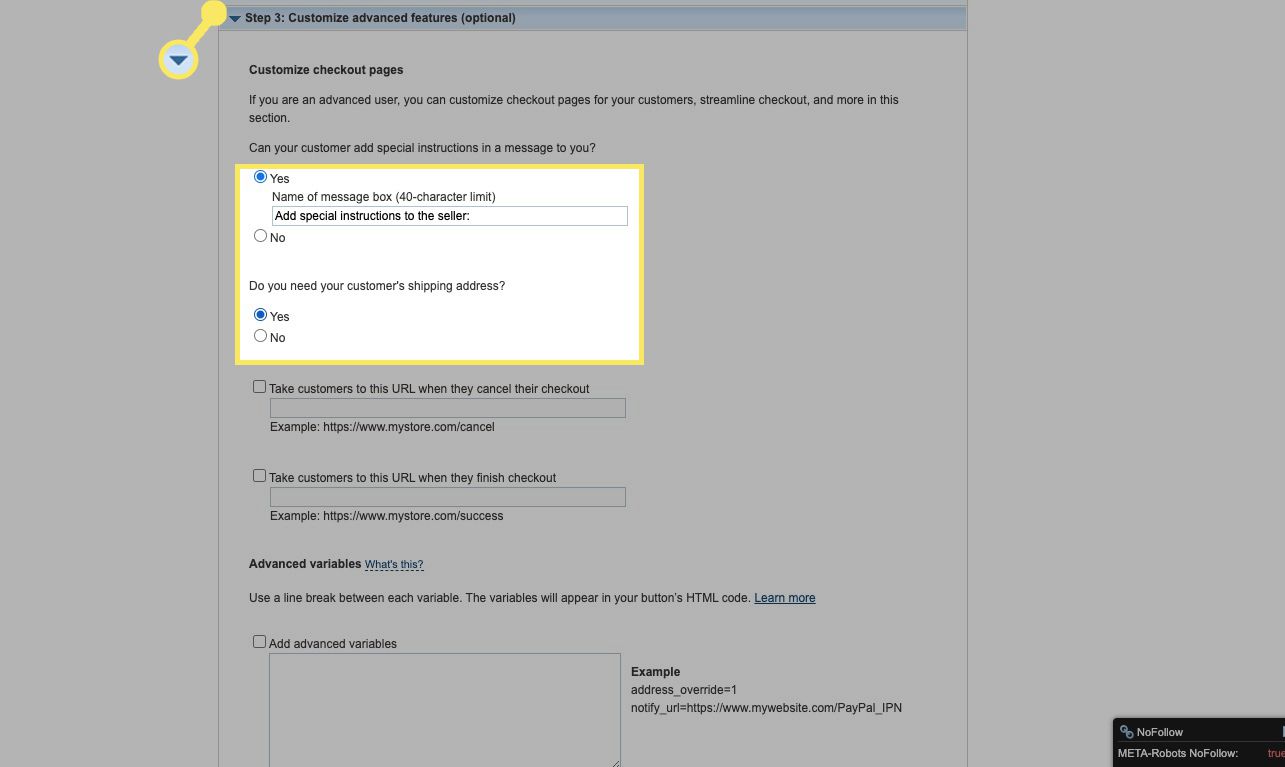Viewport: 1285px width, 767px height.
Task: Open the Learn more link
Action: click(785, 598)
